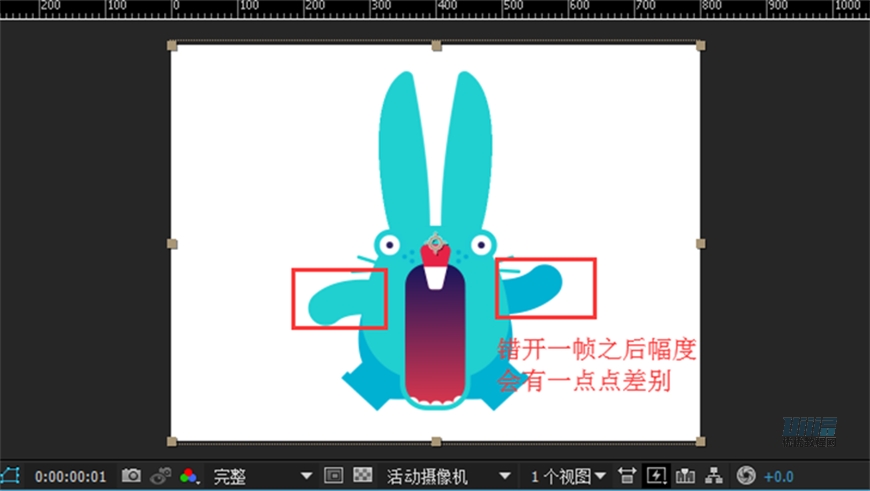This screenshot has width=870, height=491.
Task: Toggle mask and shape path visibility
Action: (x=10, y=476)
